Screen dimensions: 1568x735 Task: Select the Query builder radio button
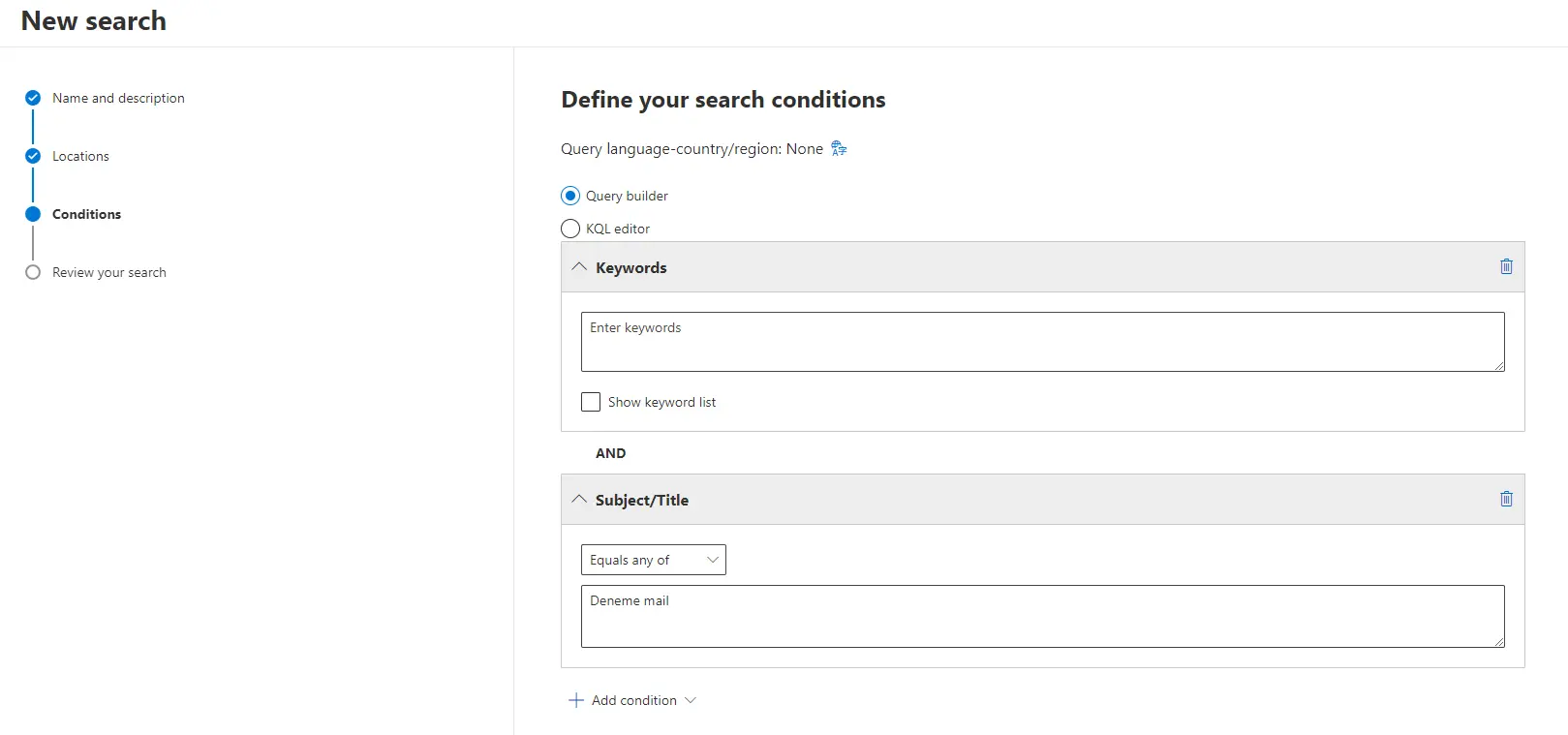point(570,196)
